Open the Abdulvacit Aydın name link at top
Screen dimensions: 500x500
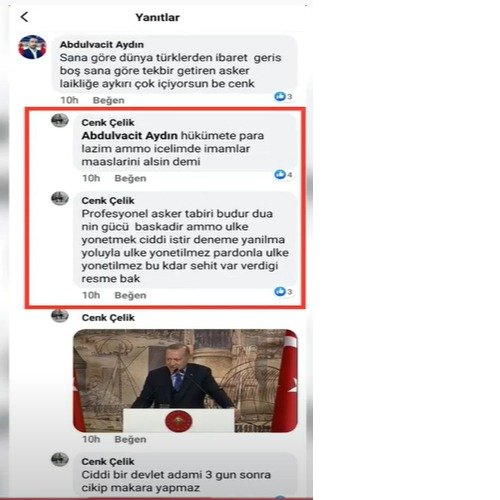(102, 44)
